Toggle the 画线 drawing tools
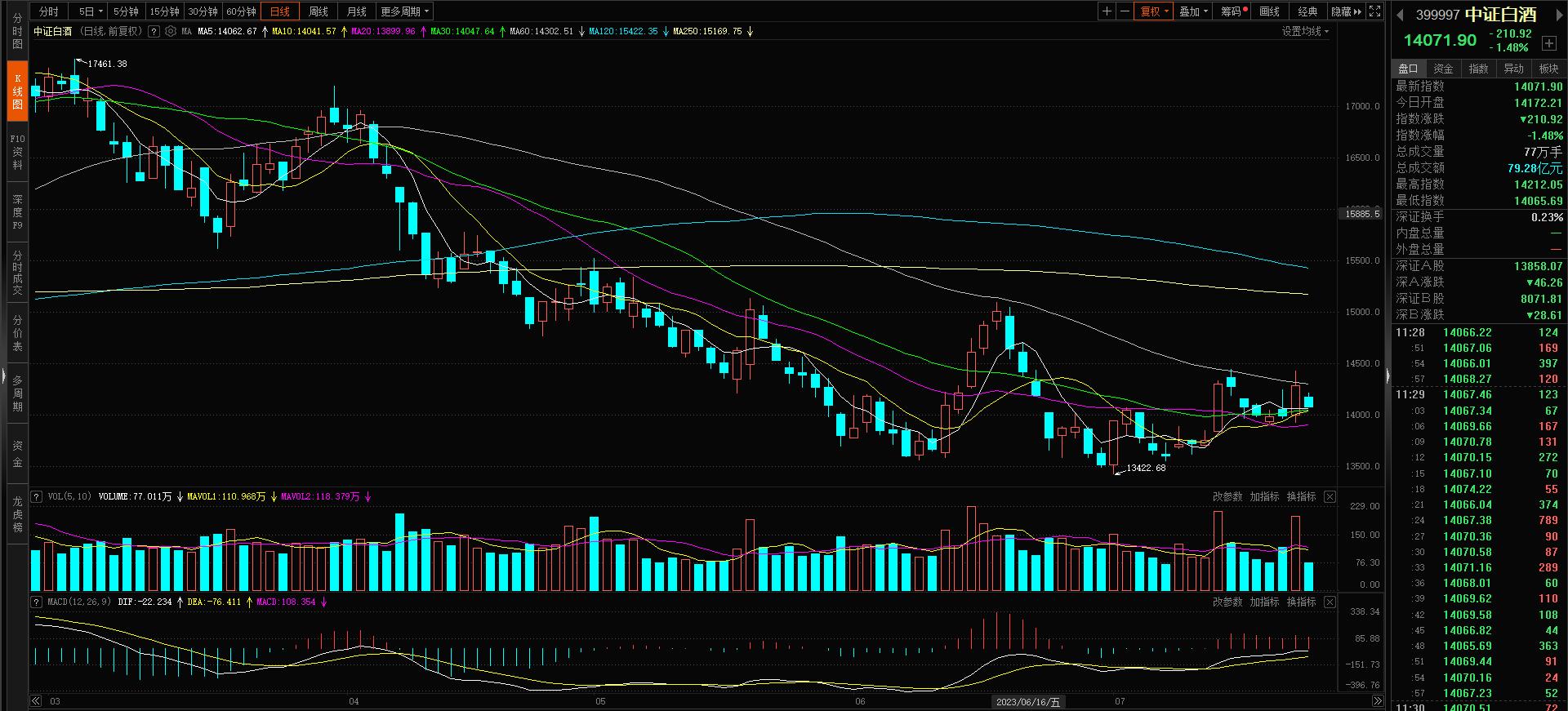Screen dimensions: 1568x711 (x=1270, y=11)
